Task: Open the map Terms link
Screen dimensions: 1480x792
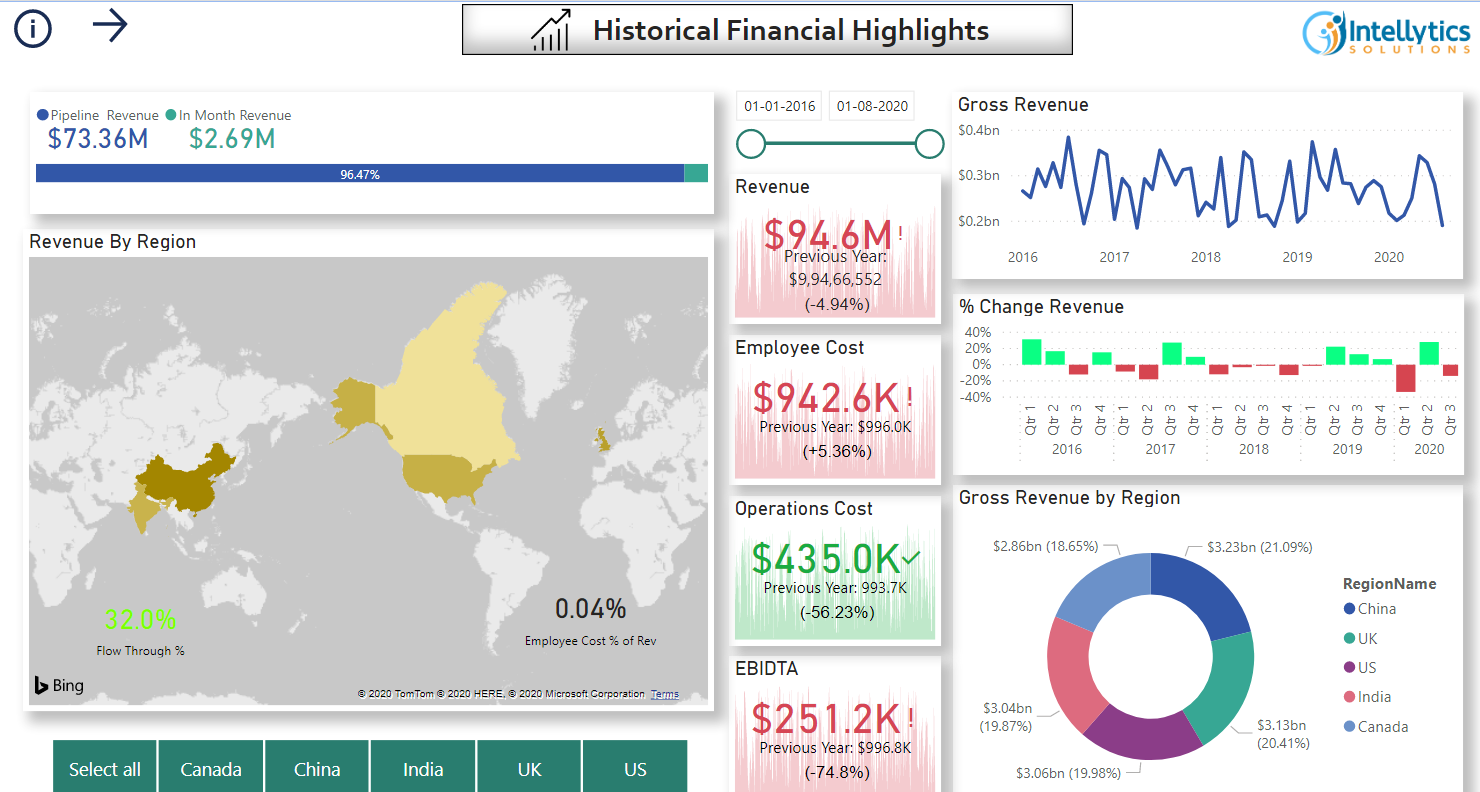Action: pyautogui.click(x=664, y=694)
